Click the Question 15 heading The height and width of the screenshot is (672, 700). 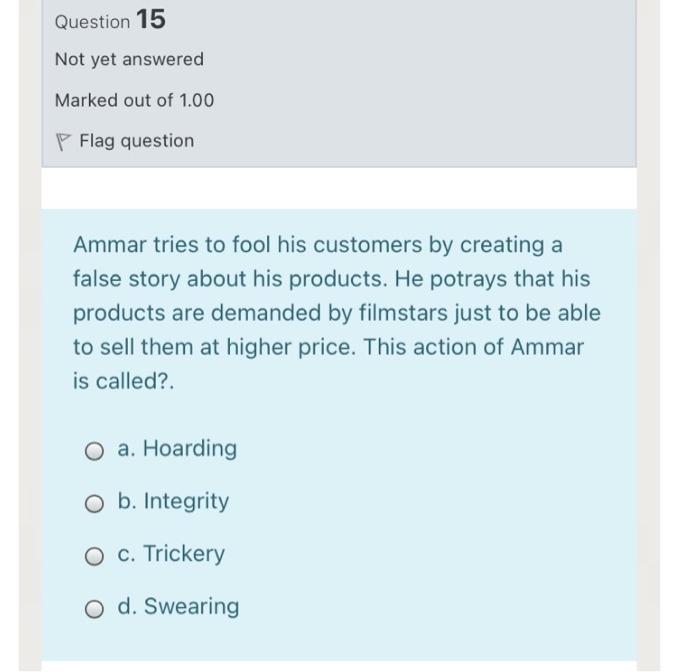[x=110, y=20]
